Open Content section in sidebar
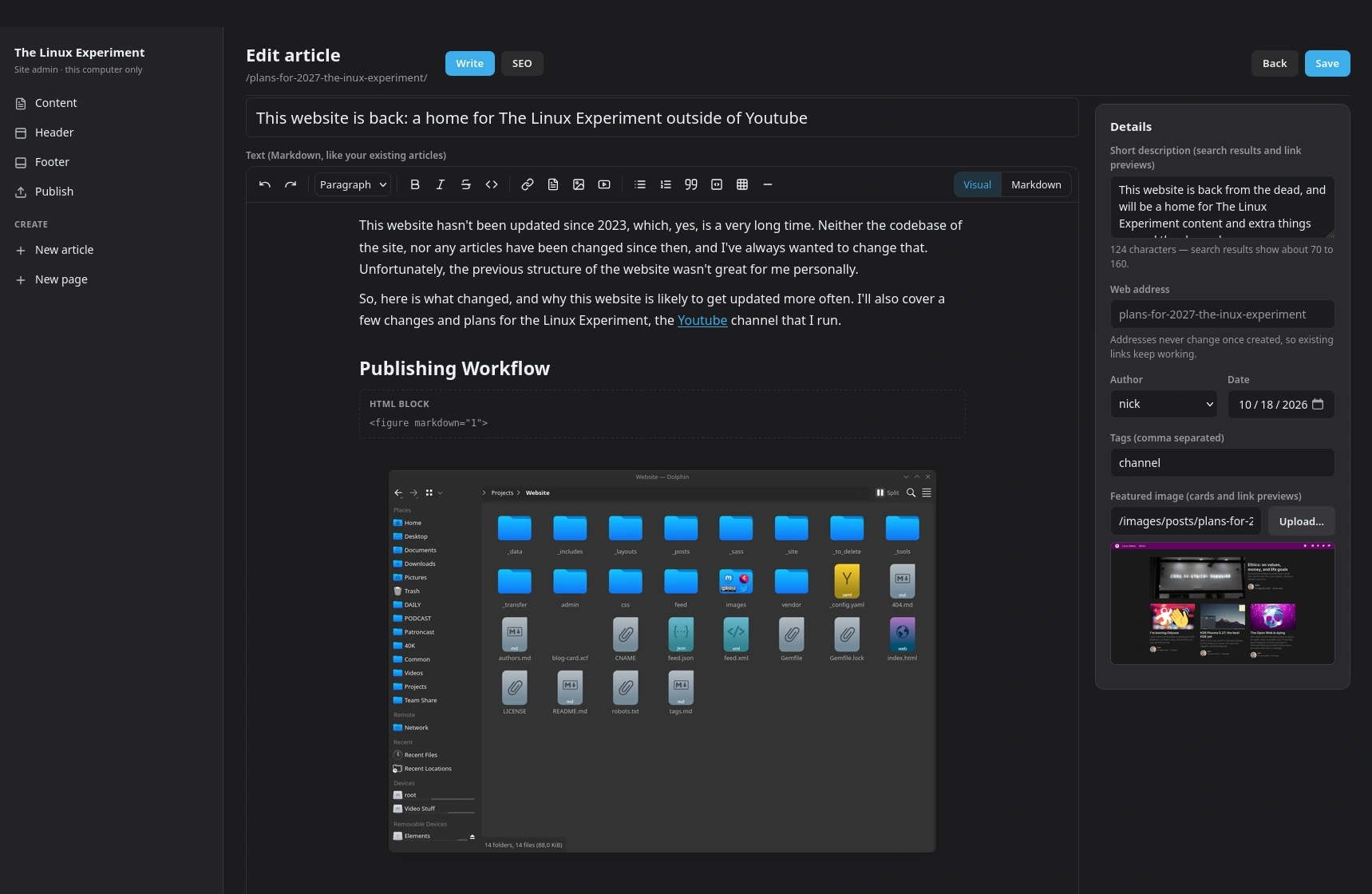Image resolution: width=1372 pixels, height=894 pixels. point(112,103)
